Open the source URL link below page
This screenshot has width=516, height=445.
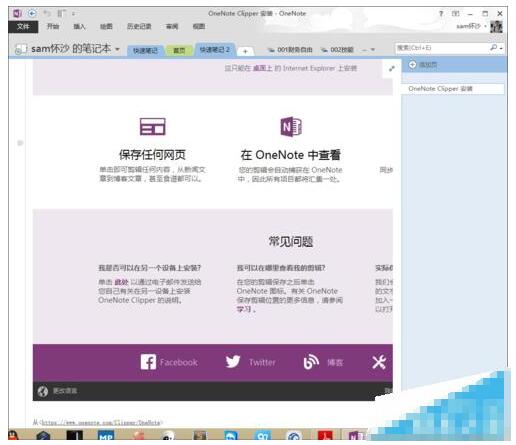(x=101, y=423)
